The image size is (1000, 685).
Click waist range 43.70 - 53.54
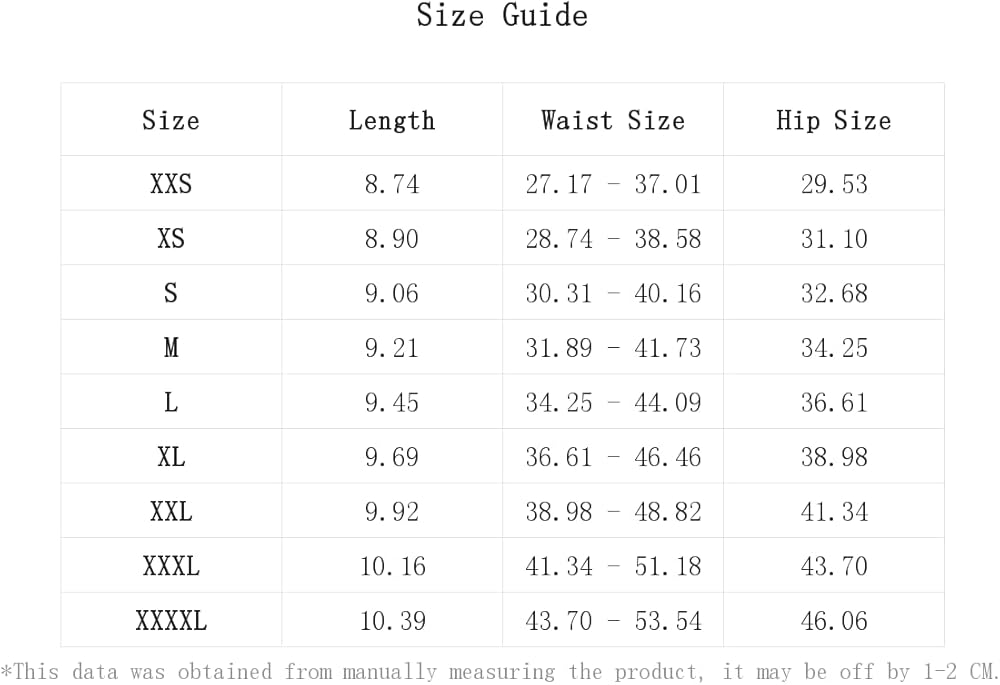point(613,621)
